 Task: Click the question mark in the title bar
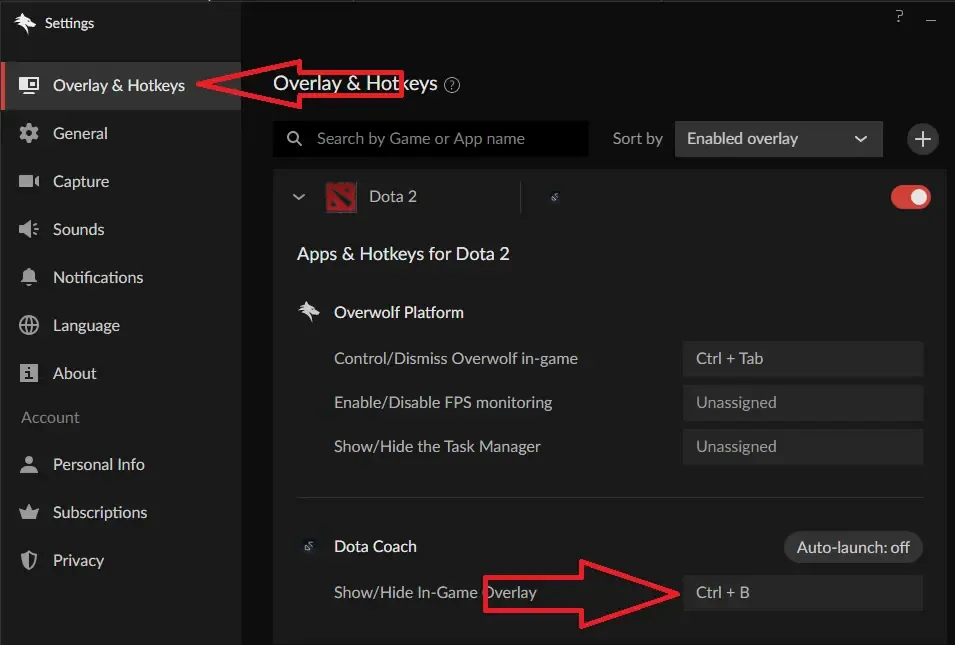coord(900,16)
